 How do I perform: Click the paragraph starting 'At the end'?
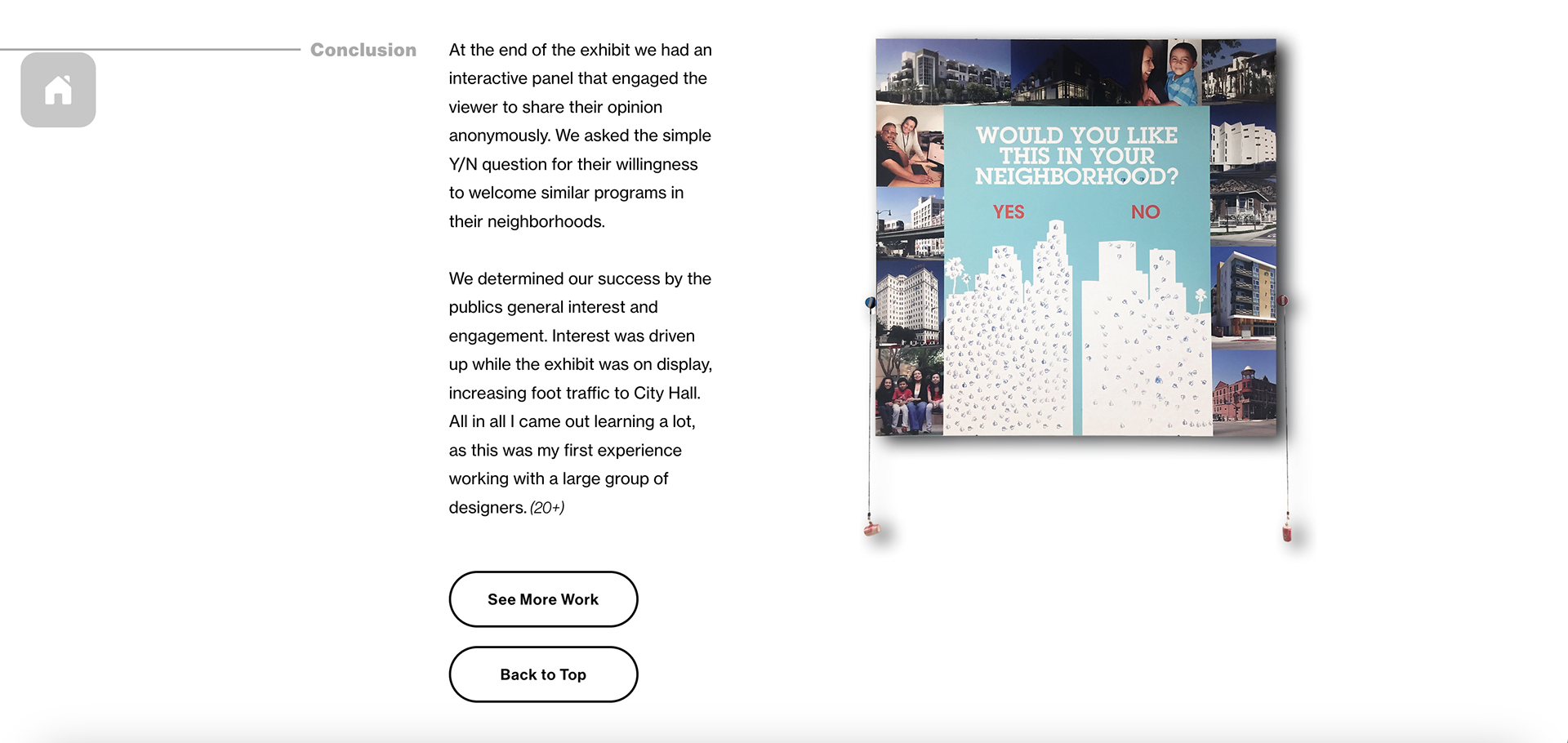pyautogui.click(x=580, y=136)
